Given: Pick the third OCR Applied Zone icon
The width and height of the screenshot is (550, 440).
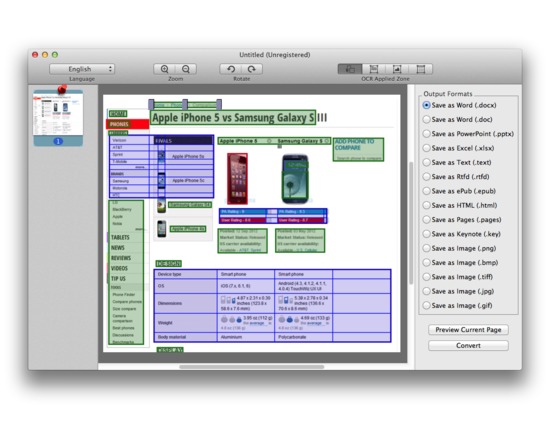Looking at the screenshot, I should (397, 69).
